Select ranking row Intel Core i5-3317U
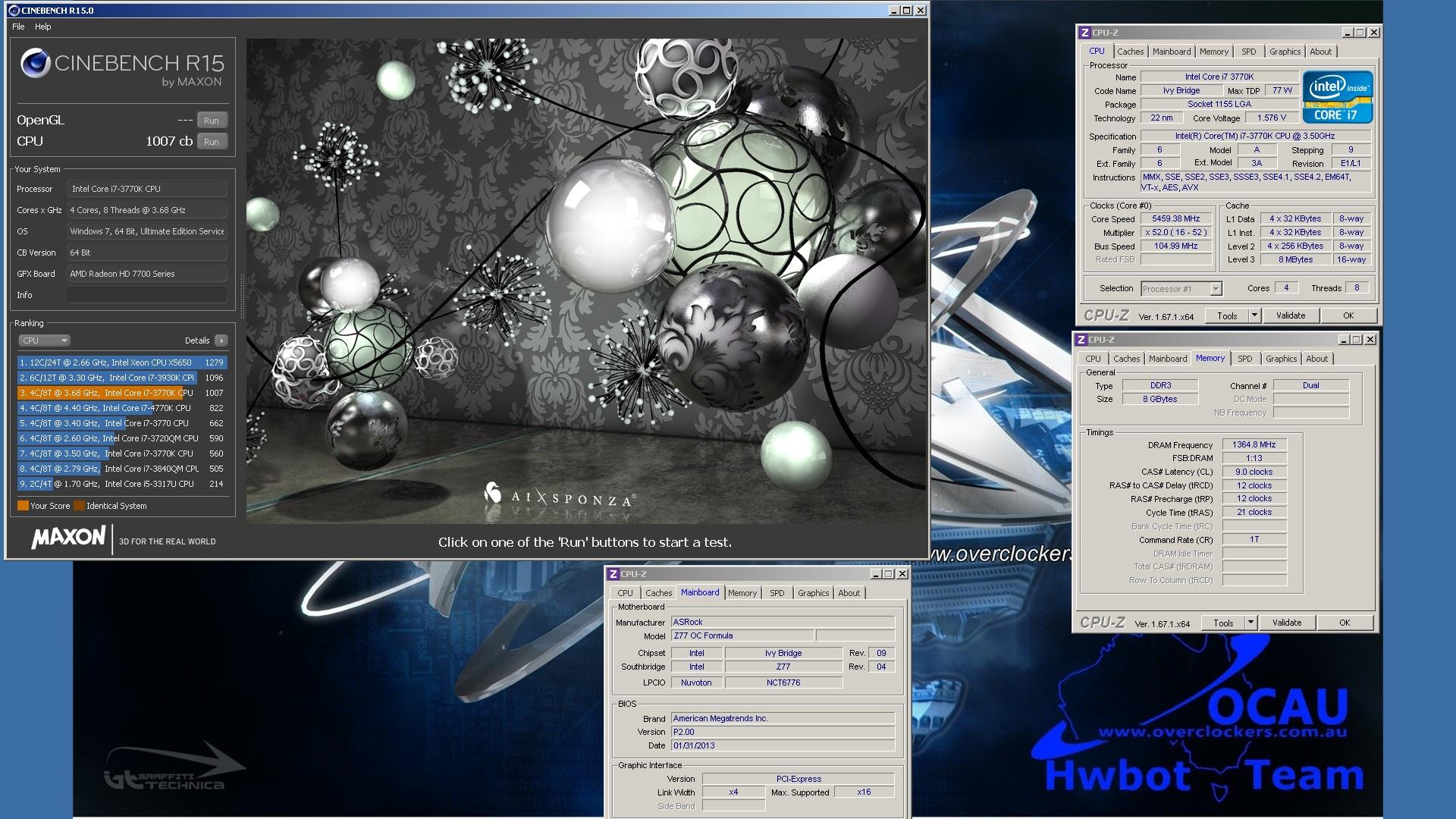This screenshot has width=1456, height=819. click(122, 484)
